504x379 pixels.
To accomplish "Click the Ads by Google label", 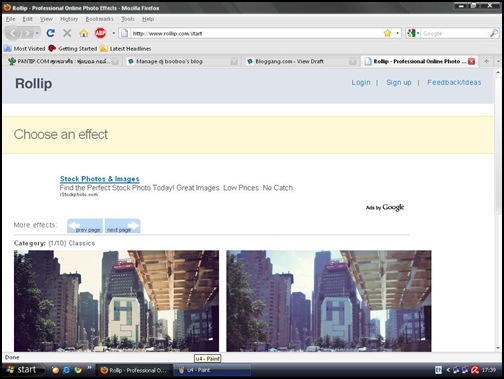I will (385, 207).
